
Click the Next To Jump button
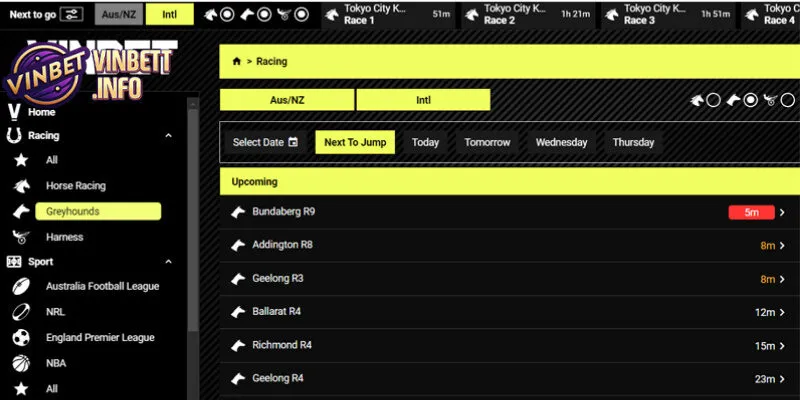(355, 142)
